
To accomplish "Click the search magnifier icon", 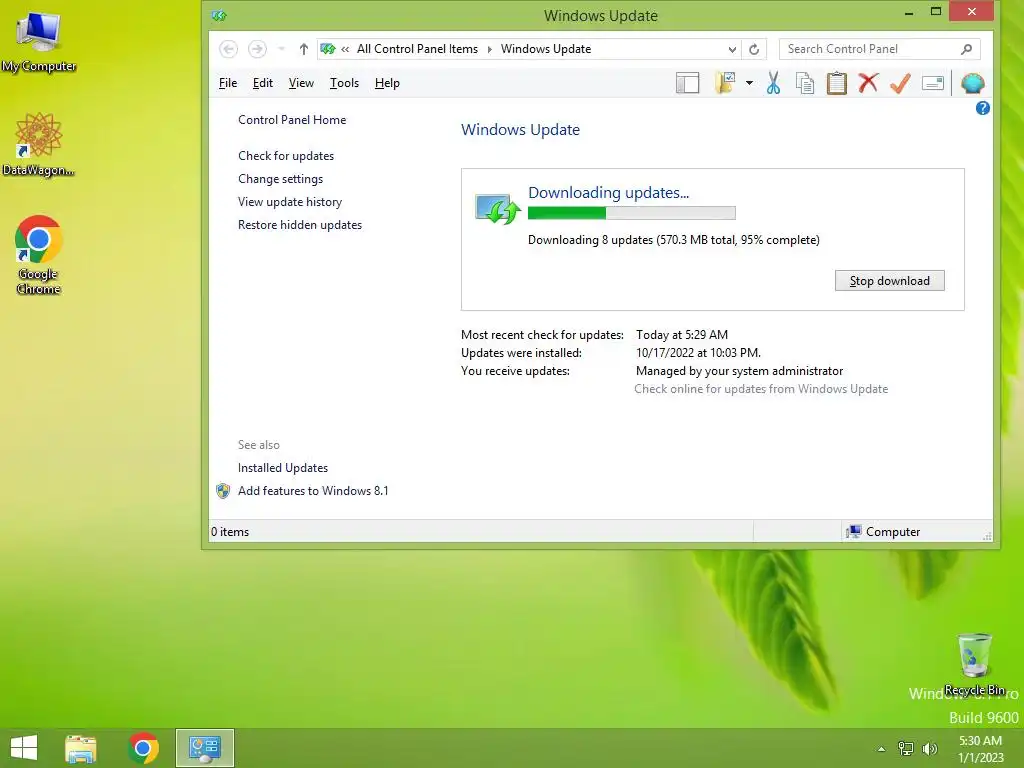I will (x=967, y=49).
